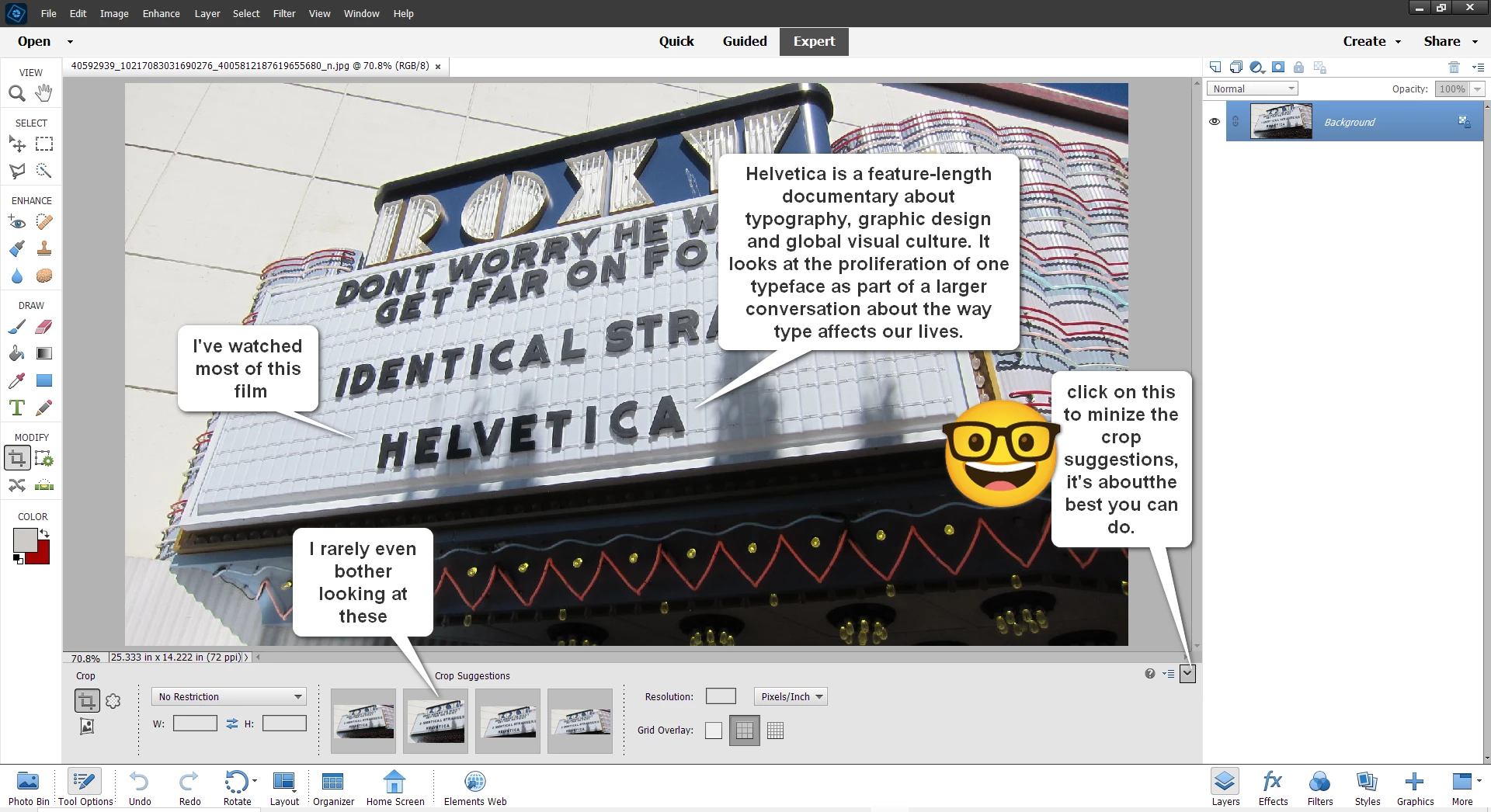Open the No Restriction aspect ratio dropdown
Viewport: 1491px width, 812px height.
coord(229,697)
